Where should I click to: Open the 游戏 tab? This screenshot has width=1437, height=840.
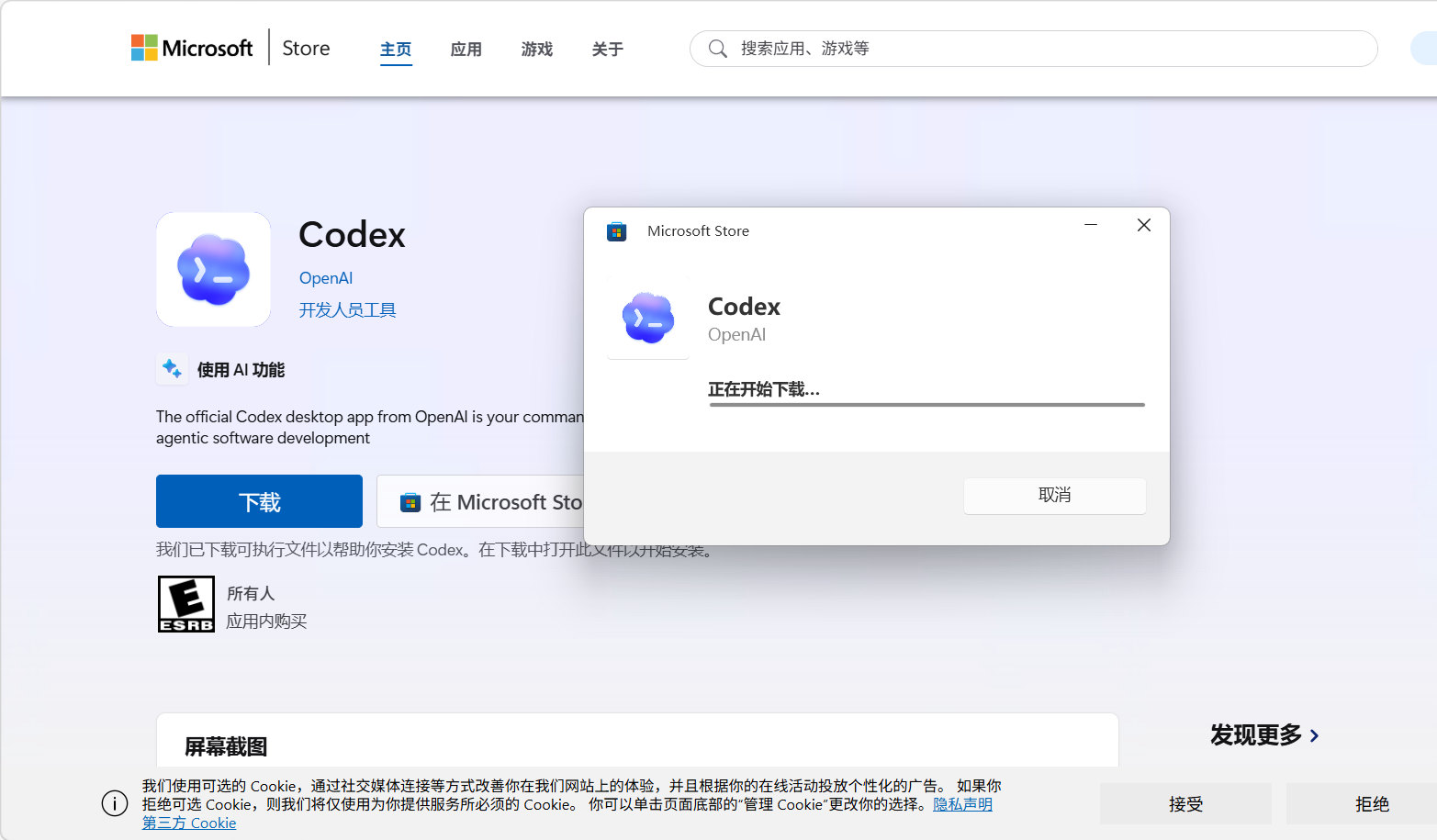pyautogui.click(x=537, y=50)
